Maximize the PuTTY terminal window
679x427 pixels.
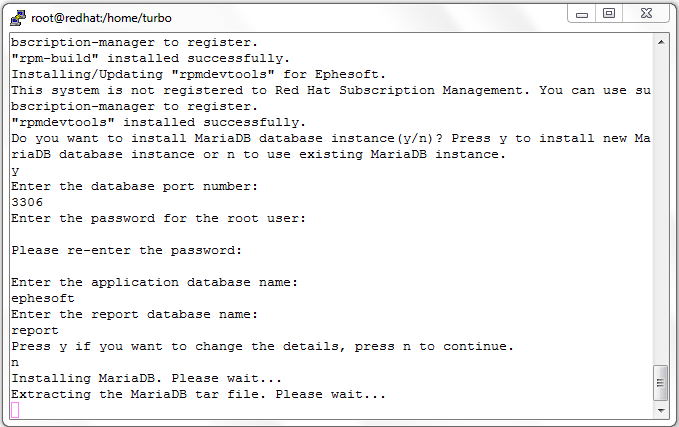pyautogui.click(x=609, y=13)
